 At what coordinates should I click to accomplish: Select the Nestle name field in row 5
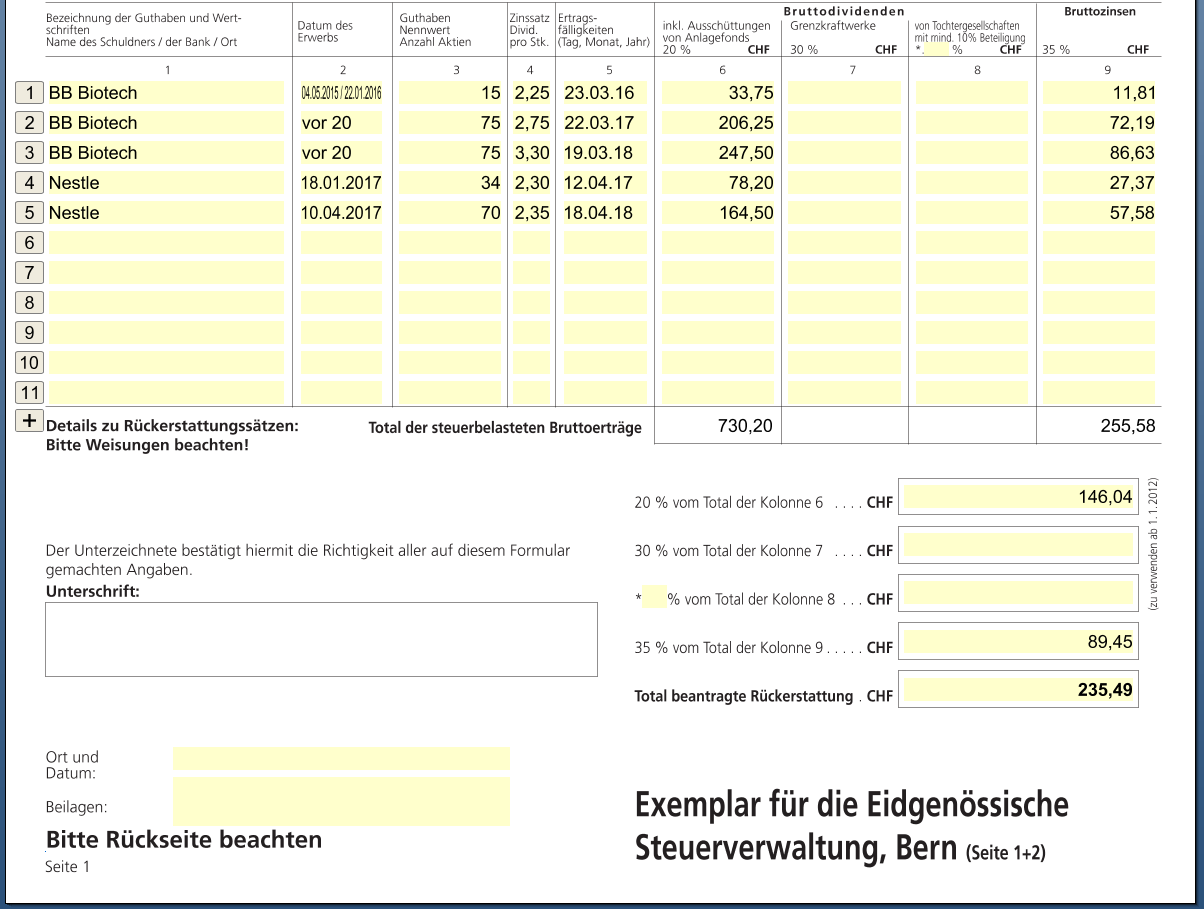coord(165,213)
